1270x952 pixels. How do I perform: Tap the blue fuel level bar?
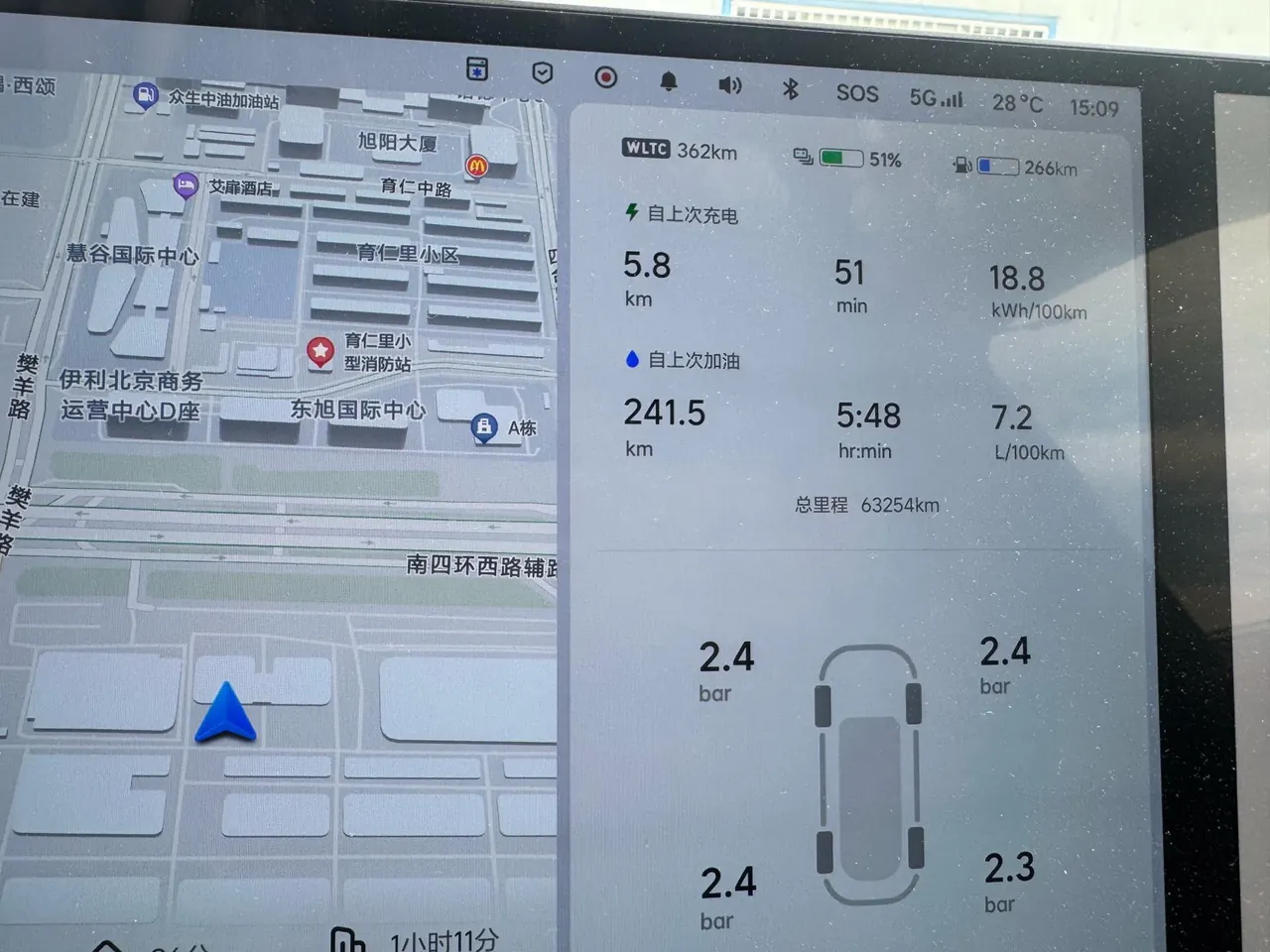click(x=998, y=167)
